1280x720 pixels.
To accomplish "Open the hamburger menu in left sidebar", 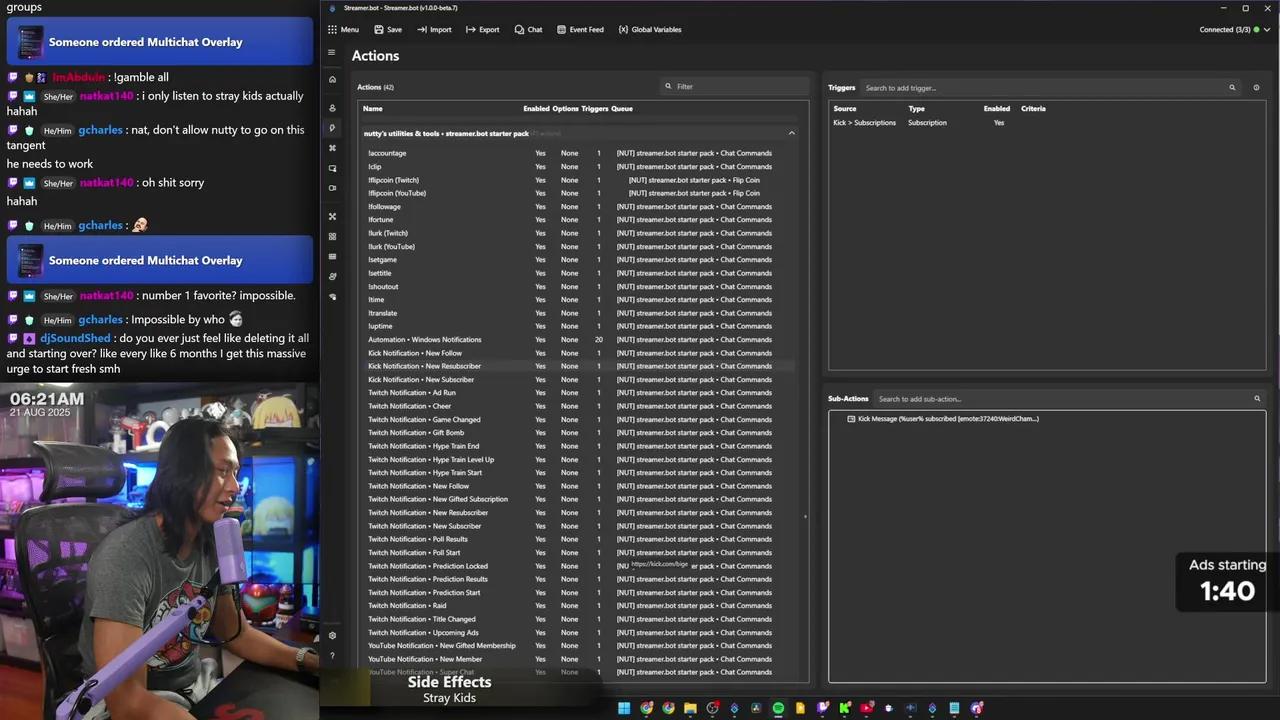I will 332,52.
